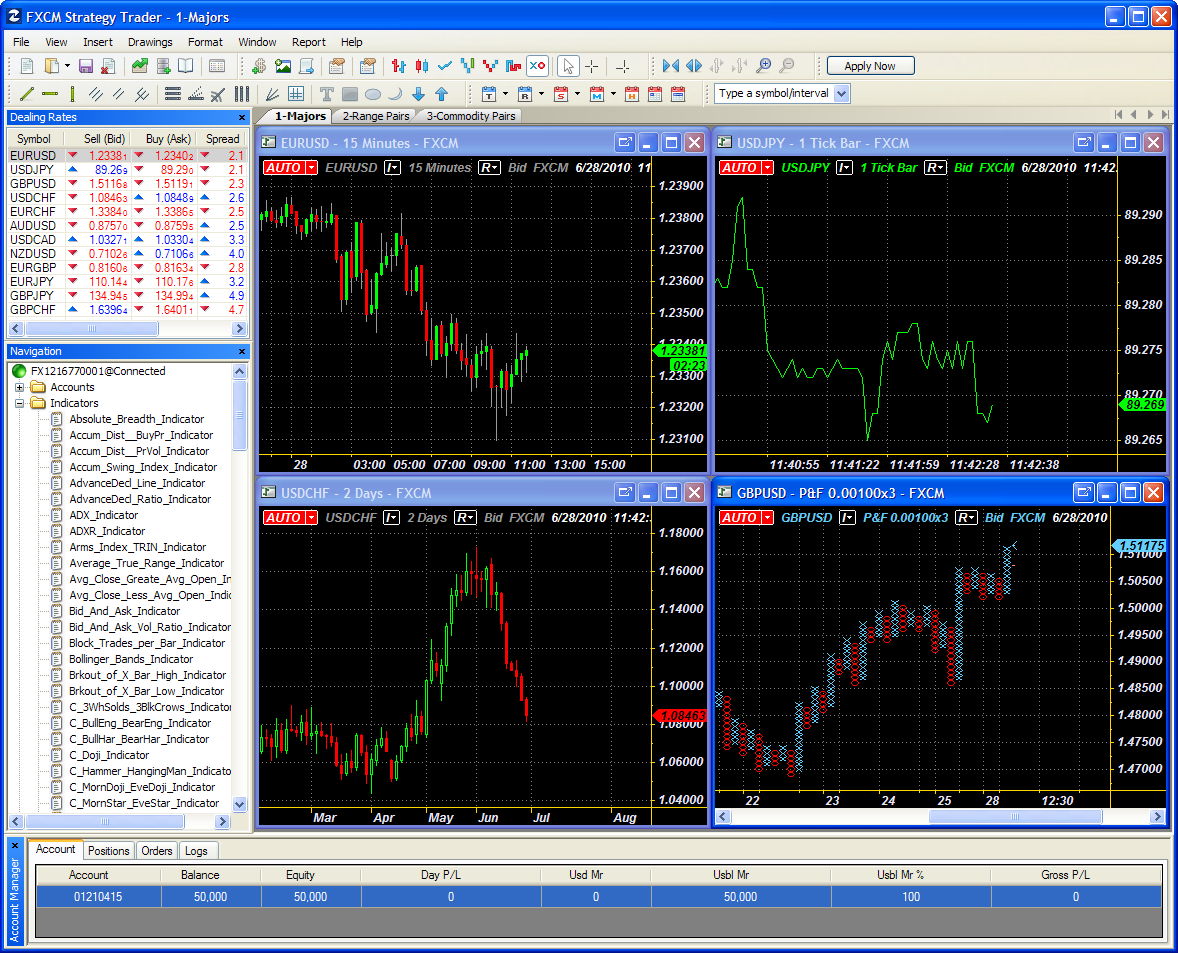
Task: Open the Positions tab in Account Manager
Action: tap(108, 851)
